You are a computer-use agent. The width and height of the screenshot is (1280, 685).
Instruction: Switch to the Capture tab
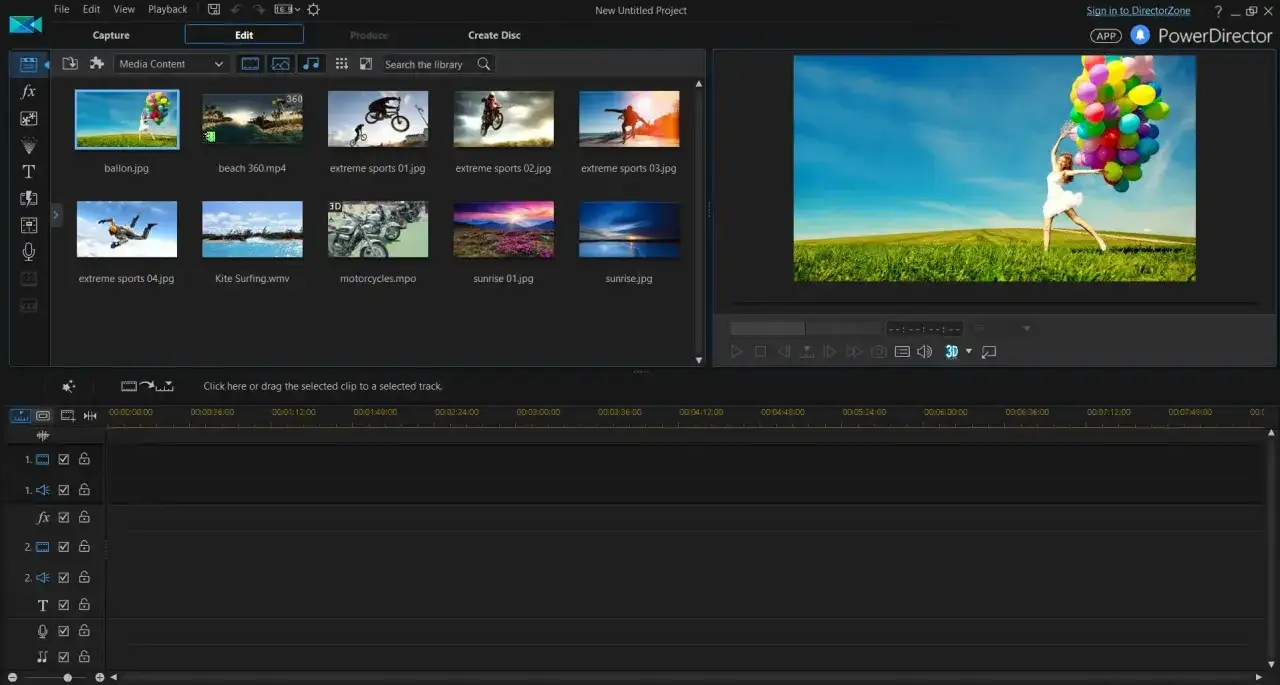tap(111, 35)
